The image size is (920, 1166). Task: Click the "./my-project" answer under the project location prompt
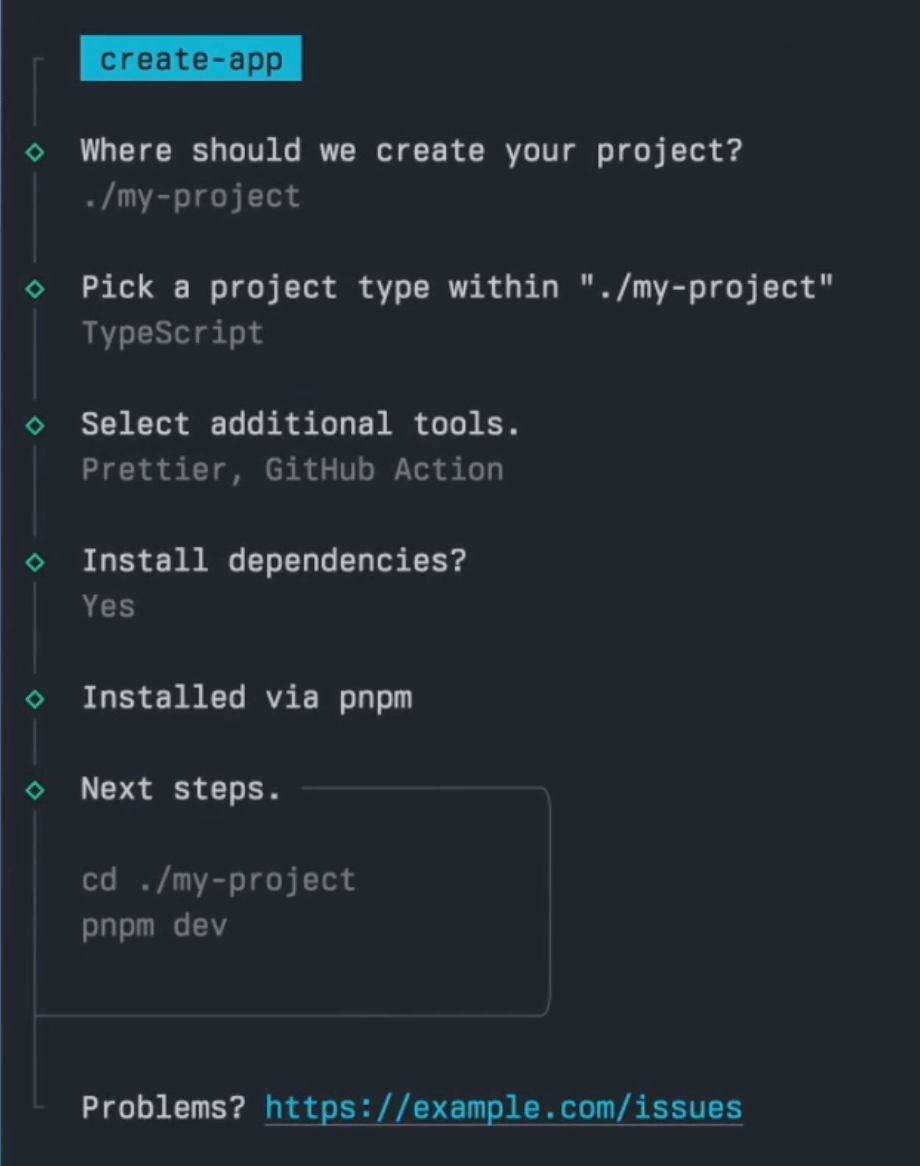pos(190,196)
